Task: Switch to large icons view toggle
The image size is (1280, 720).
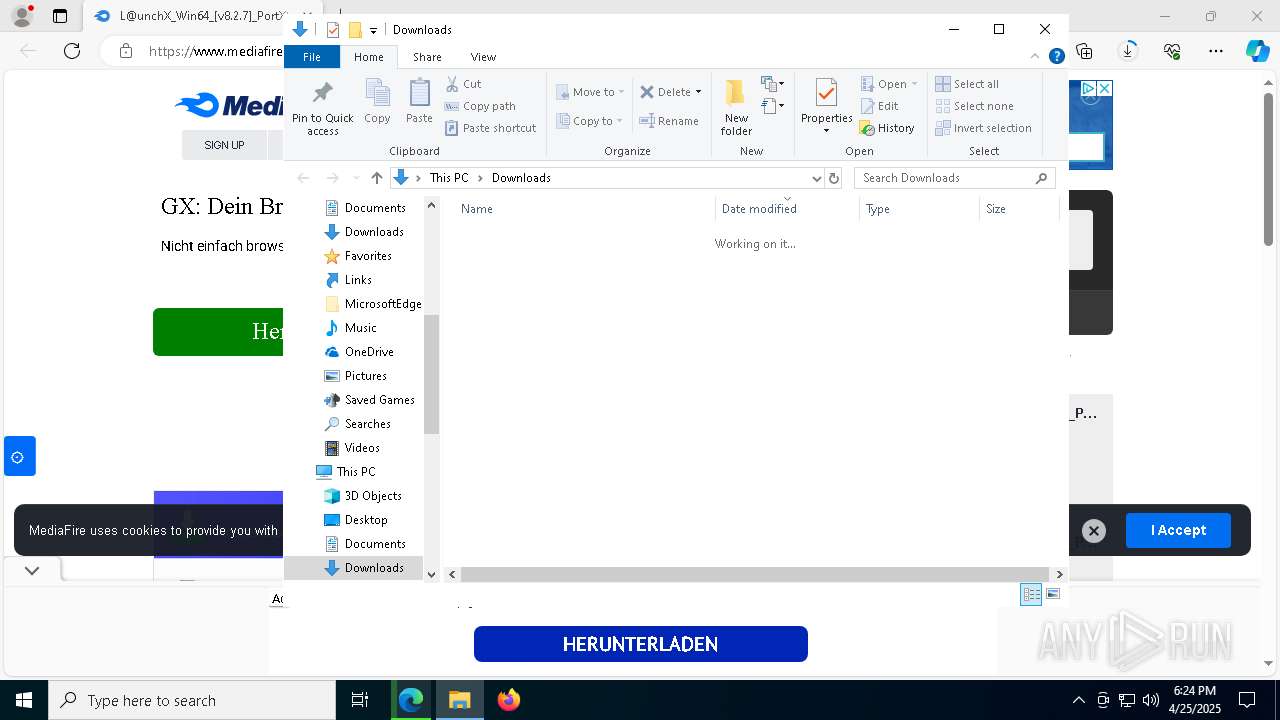Action: 1053,594
